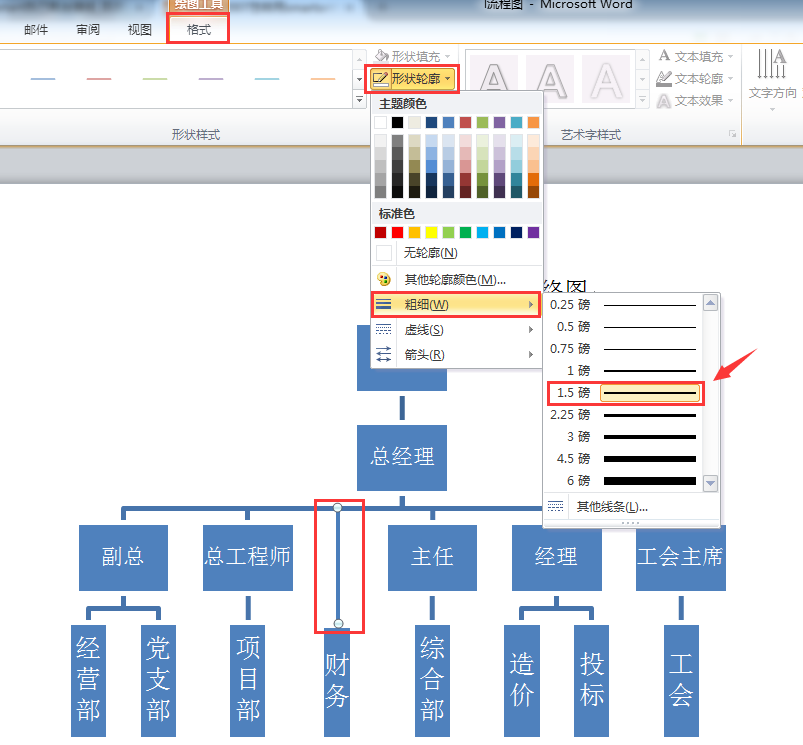This screenshot has height=745, width=803.
Task: Click the 文本填充 icon
Action: click(x=664, y=55)
